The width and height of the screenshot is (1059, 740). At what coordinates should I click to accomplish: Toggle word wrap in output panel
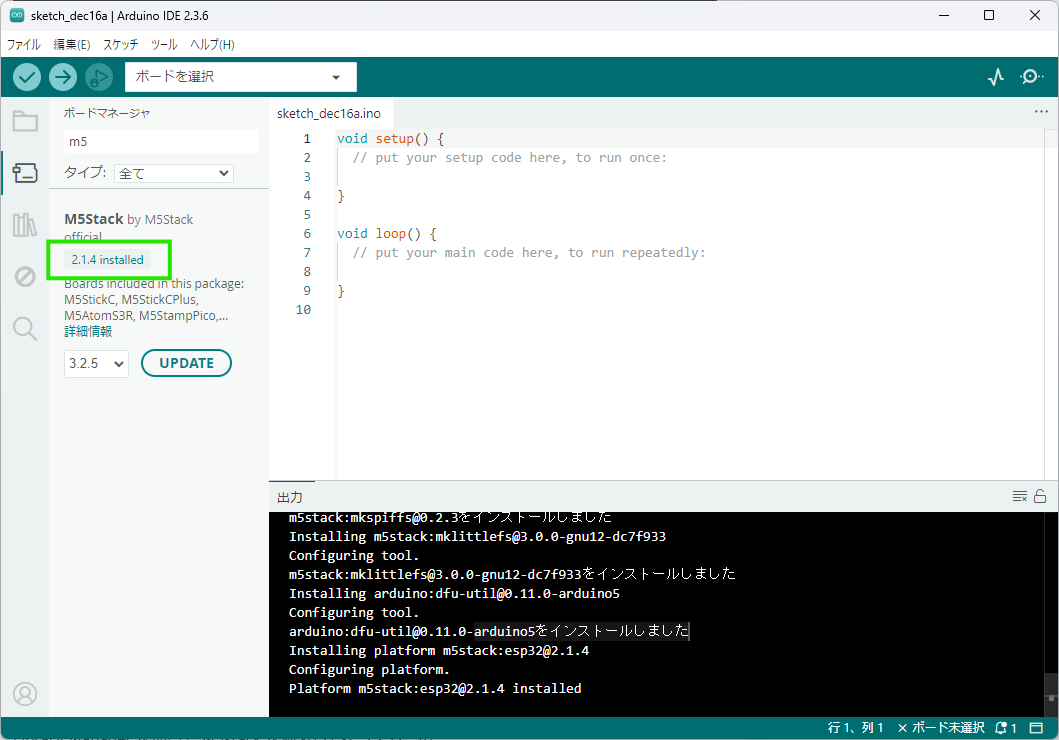tap(1020, 496)
